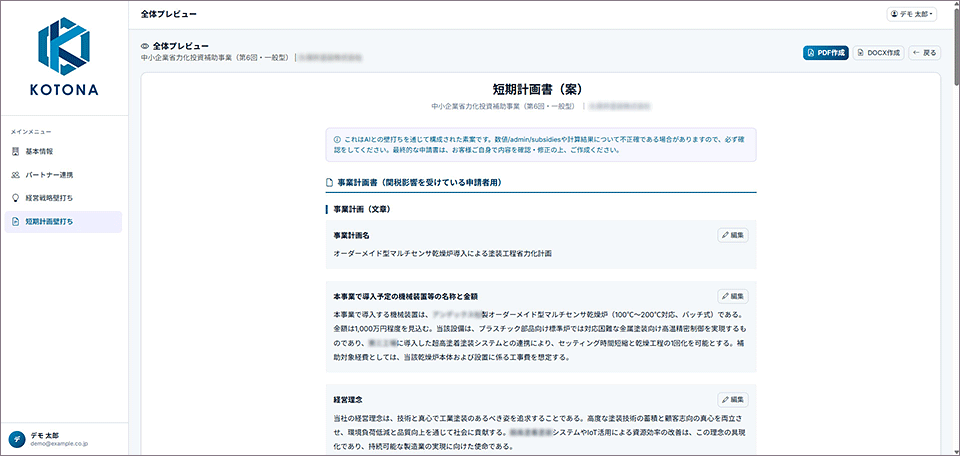Open 基本情報 in the main menu
This screenshot has width=960, height=456.
pos(63,151)
